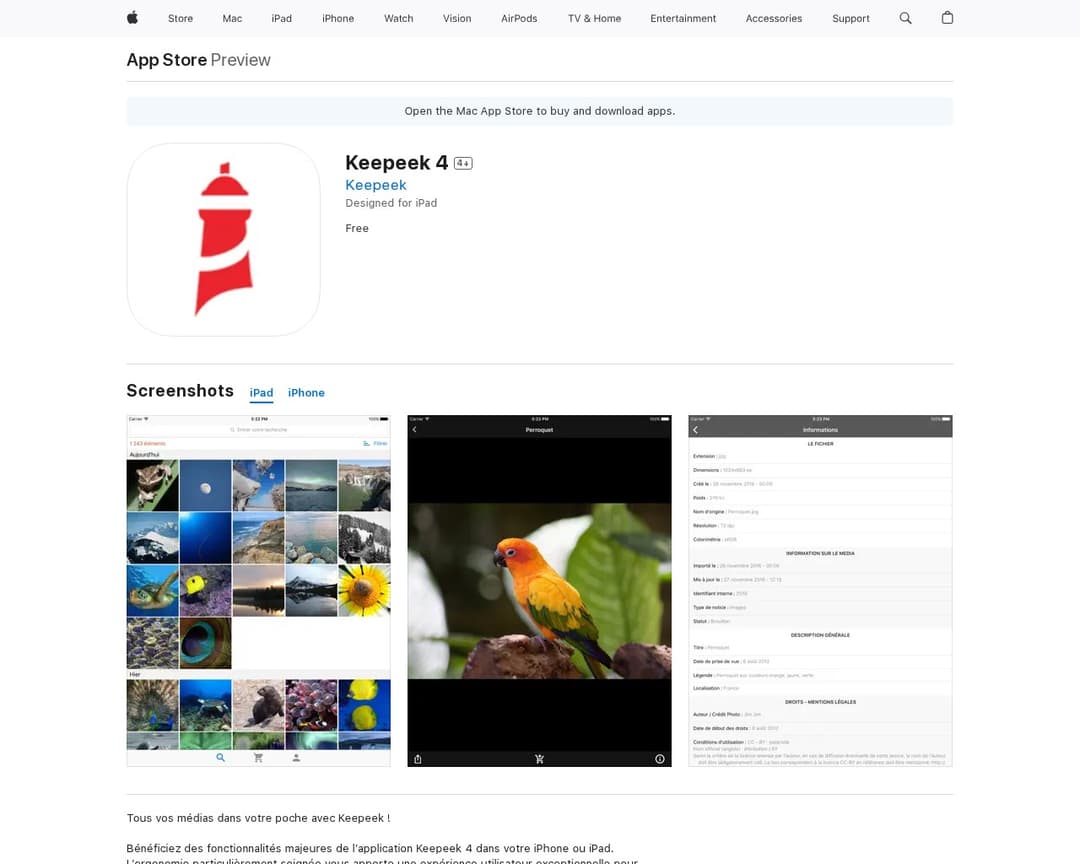Open the Entertainment menu
1080x864 pixels.
[683, 18]
